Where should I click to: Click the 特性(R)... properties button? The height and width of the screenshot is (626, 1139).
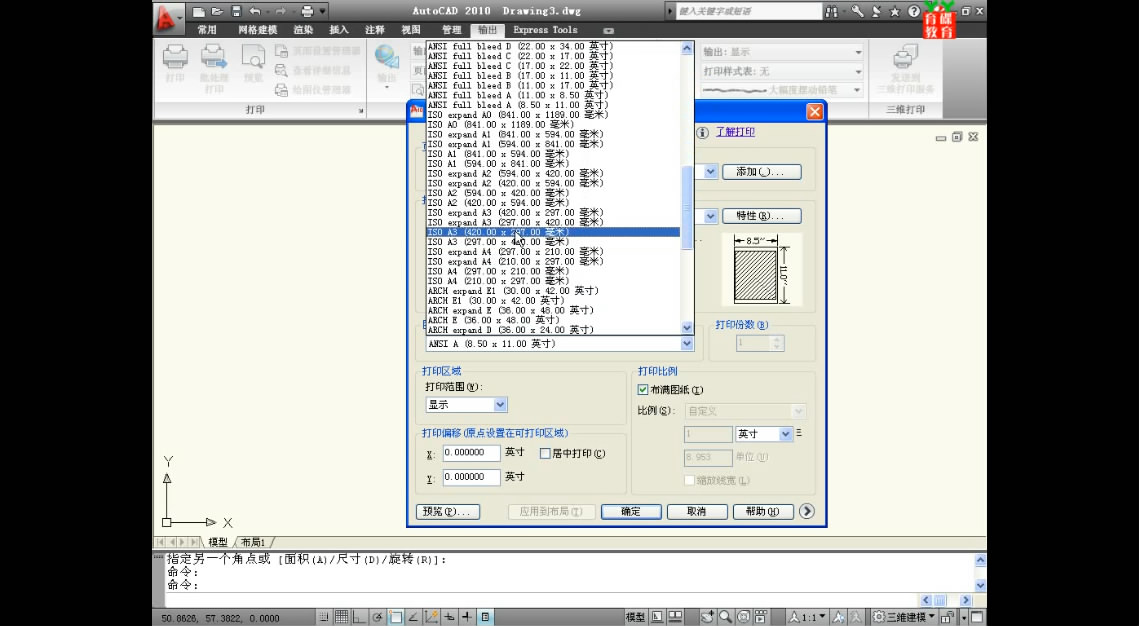(762, 216)
